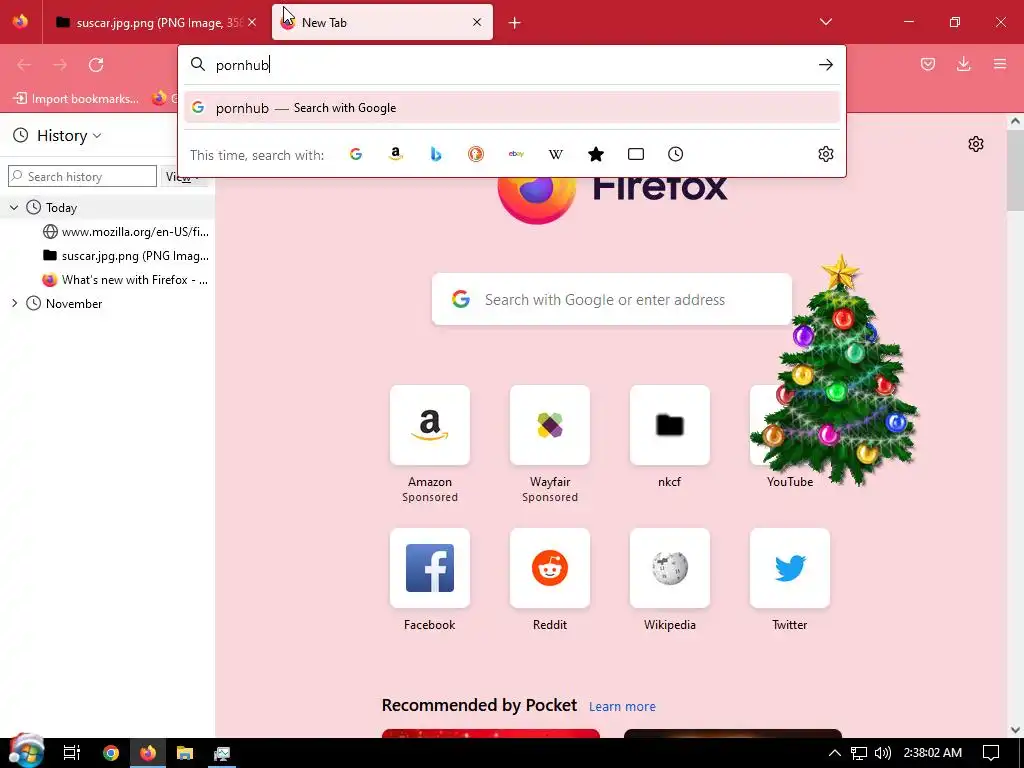Search this time with eBay icon
Screen dimensions: 1024x768
point(516,154)
